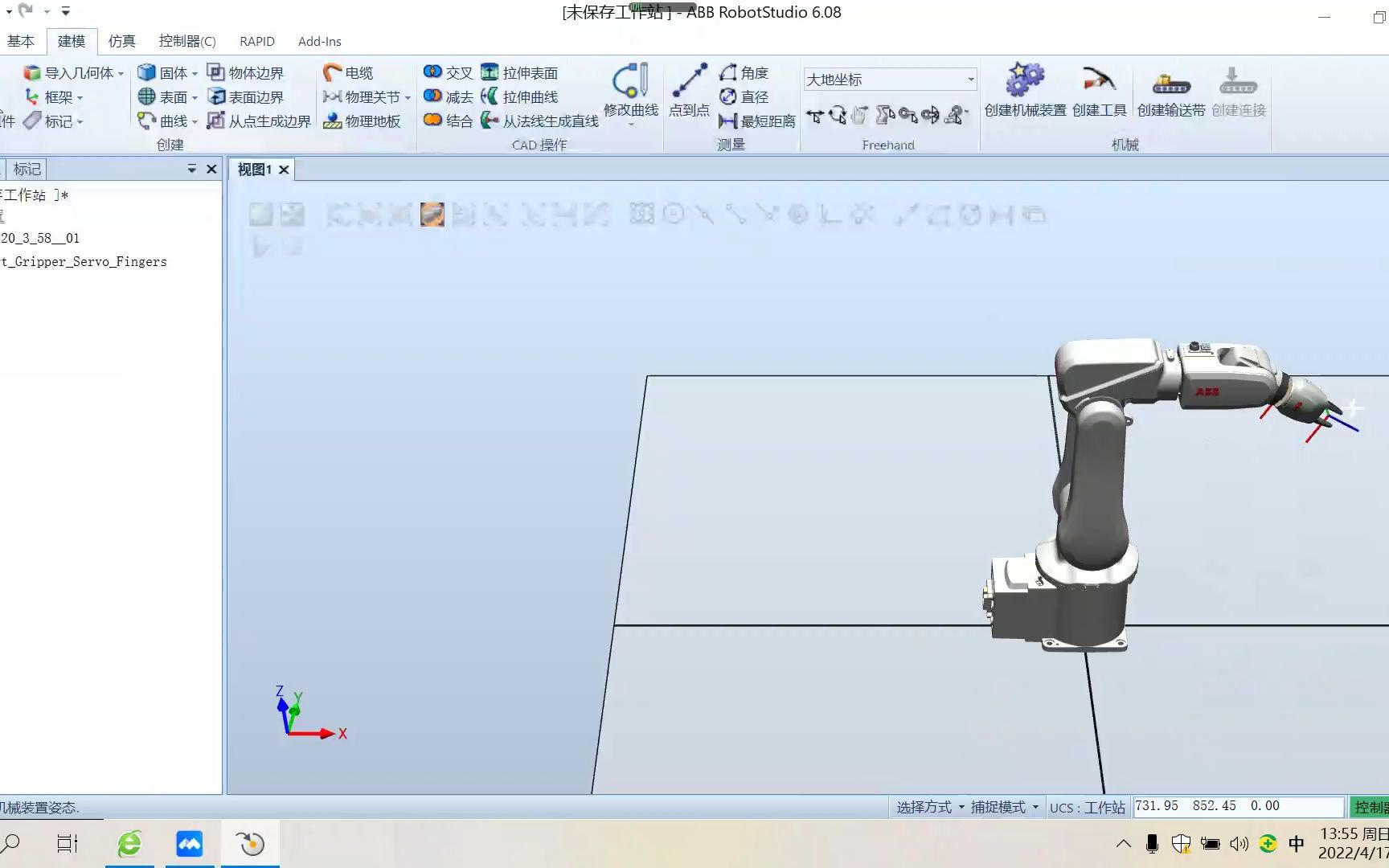Viewport: 1389px width, 868px height.
Task: Expand the Curve (曲线) dropdown arrow
Action: pyautogui.click(x=195, y=122)
